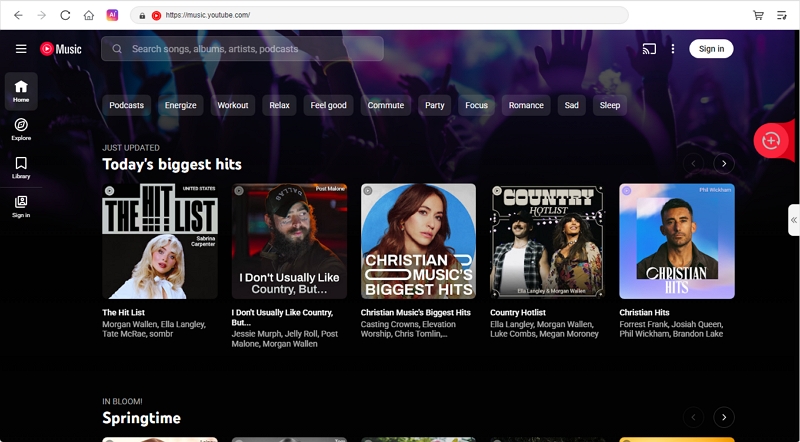Click the YouTube Music logo
Image resolution: width=800 pixels, height=442 pixels.
(61, 49)
